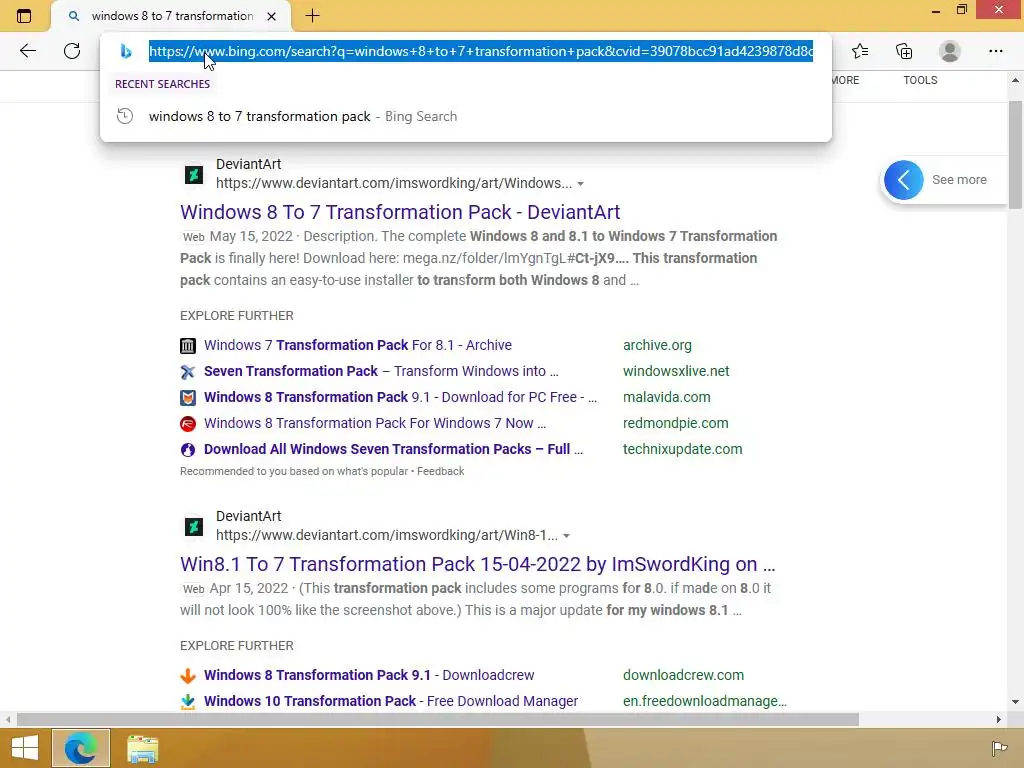This screenshot has width=1024, height=768.
Task: Click the horizontal scrollbar left arrow
Action: pyautogui.click(x=8, y=720)
